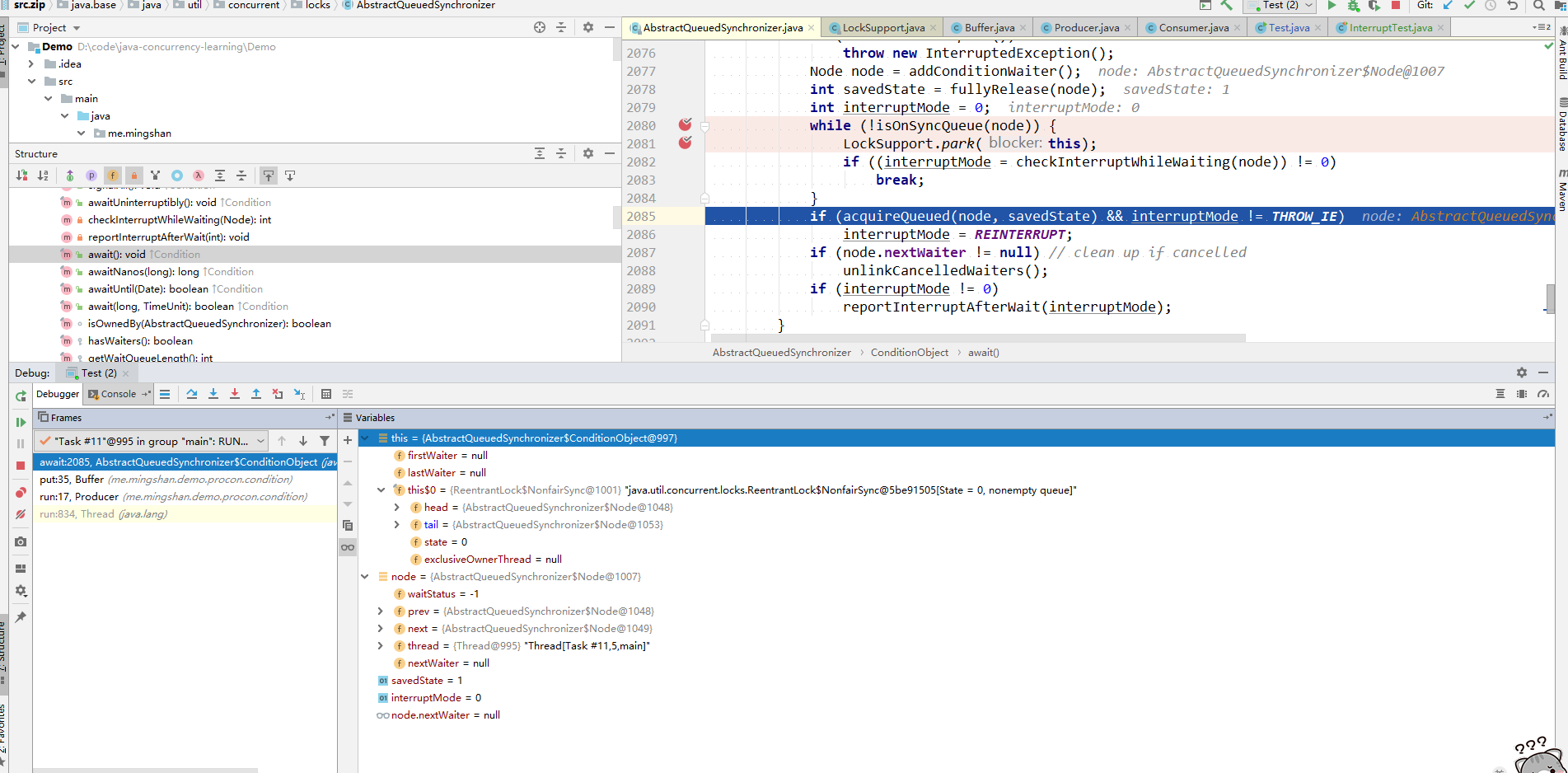Click the Run to Cursor icon
This screenshot has width=1568, height=773.
(299, 394)
